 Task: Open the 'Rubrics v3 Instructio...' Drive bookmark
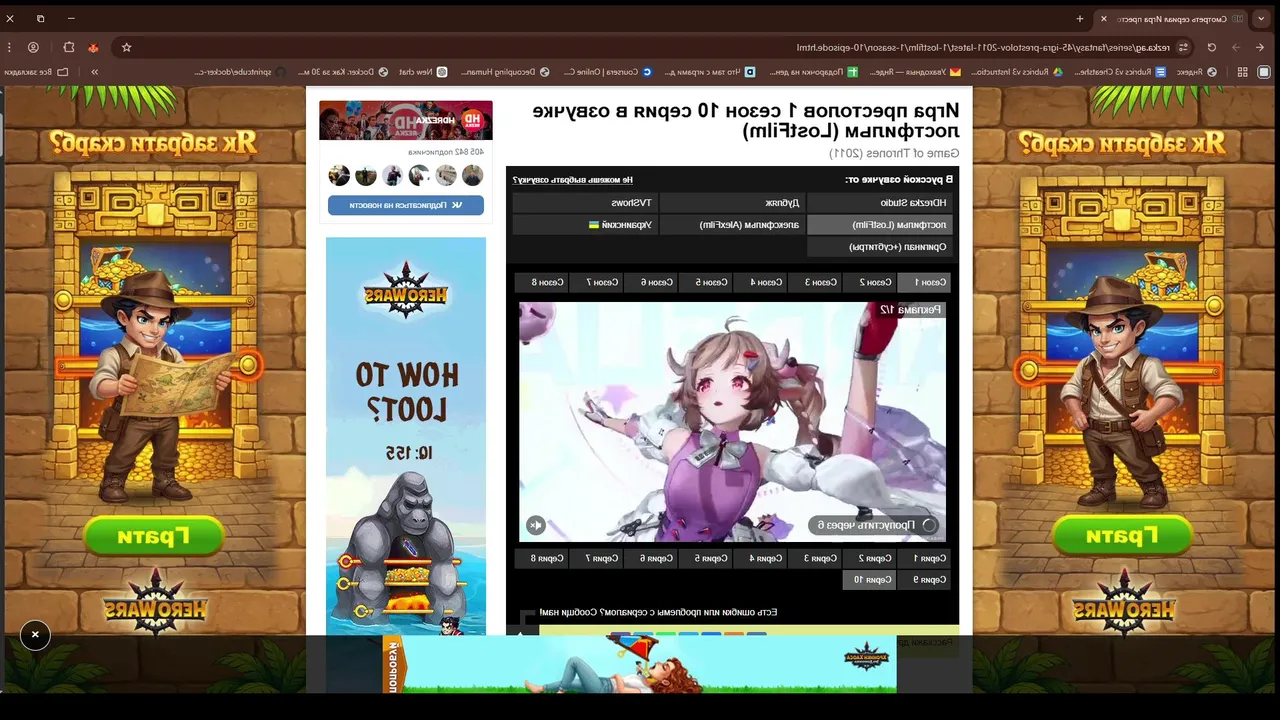point(1016,72)
